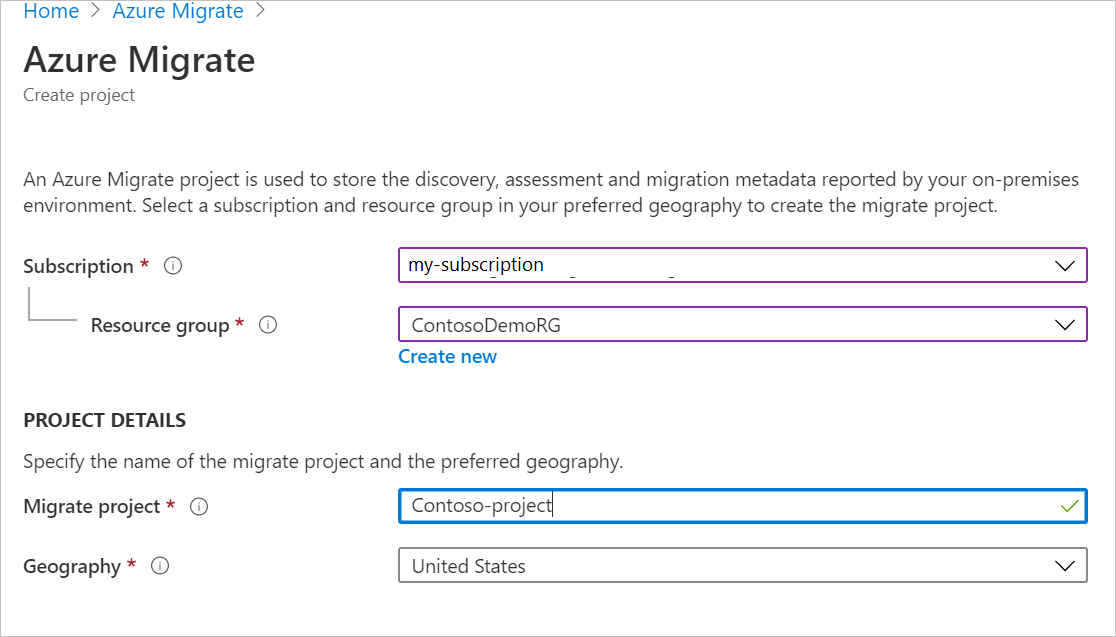This screenshot has height=637, width=1116.
Task: Click the Create new link
Action: pyautogui.click(x=447, y=356)
